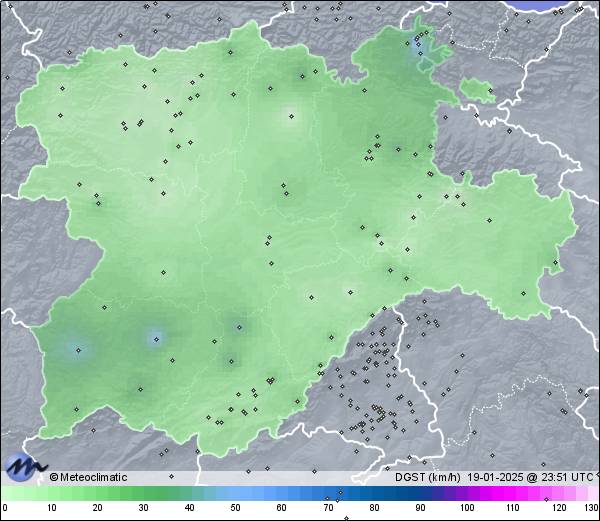Pick the light blue swatch above 50
The width and height of the screenshot is (600, 521).
click(x=235, y=493)
